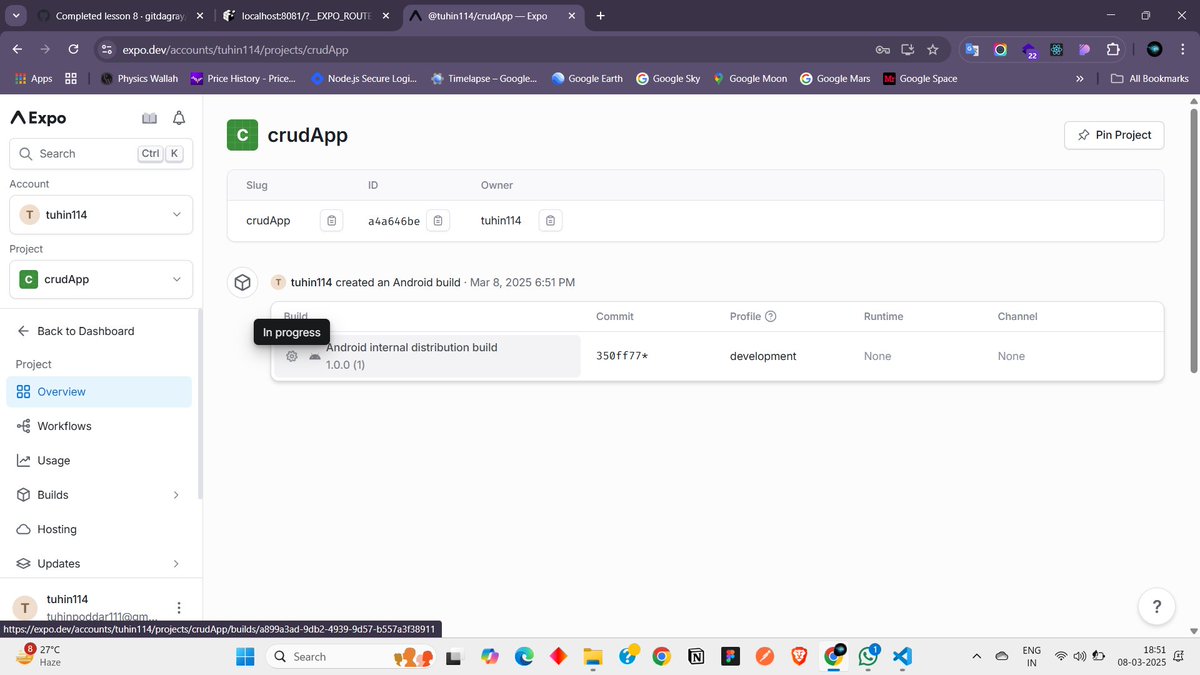The width and height of the screenshot is (1200, 675).
Task: Open Google Earth bookmark
Action: point(587,79)
